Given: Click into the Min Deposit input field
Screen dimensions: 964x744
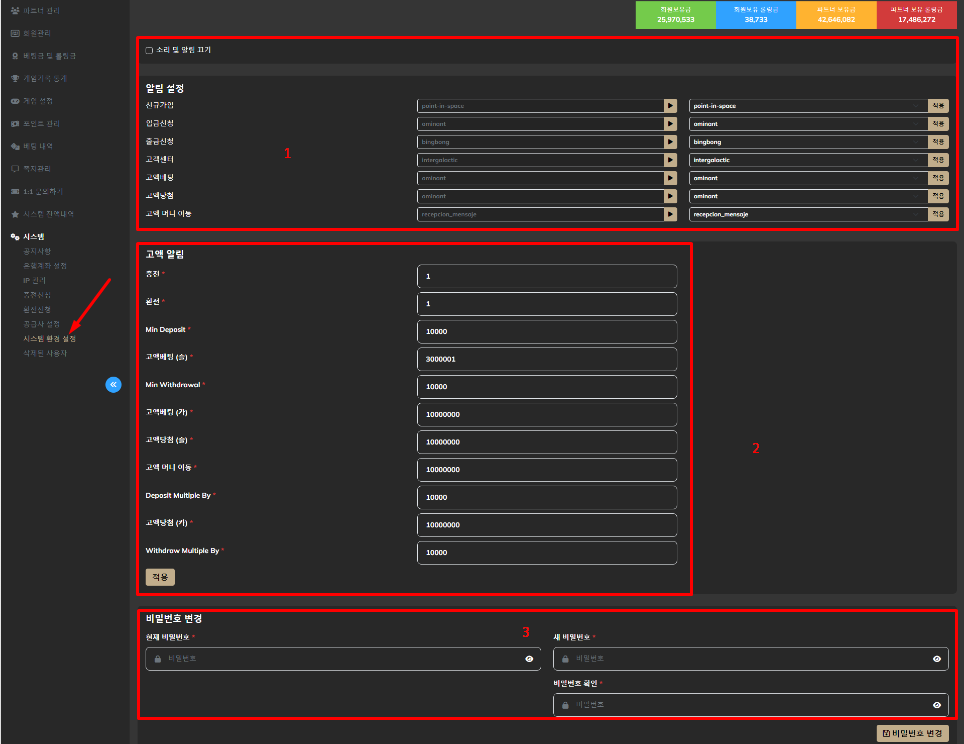Looking at the screenshot, I should (x=546, y=332).
